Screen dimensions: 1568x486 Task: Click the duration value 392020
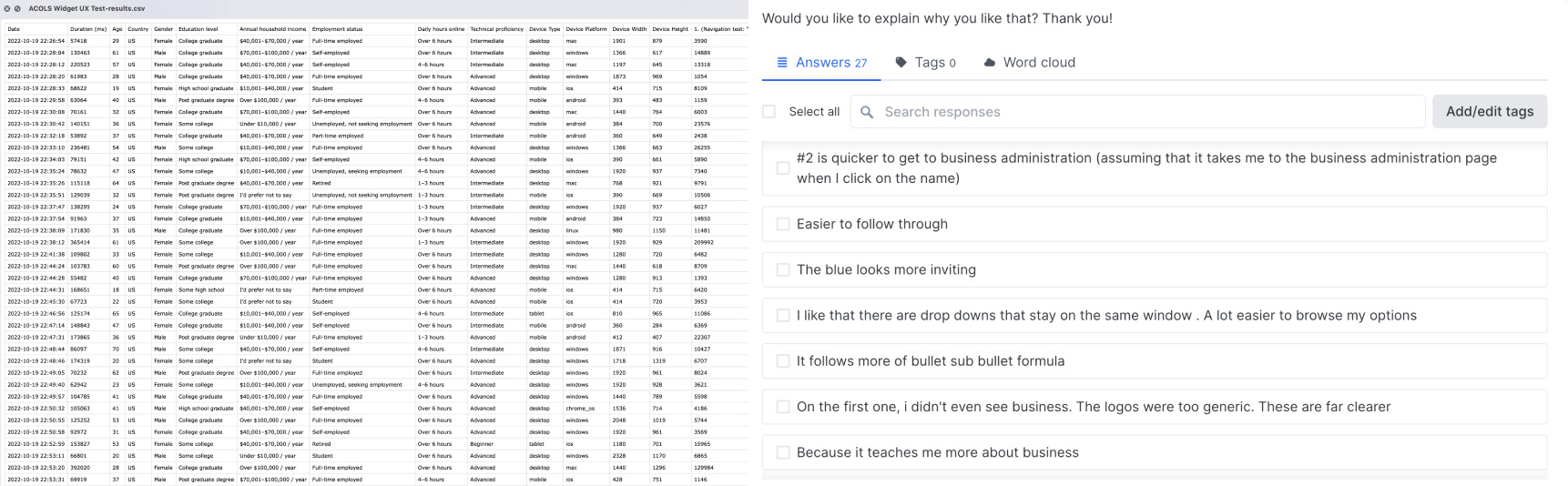click(x=79, y=467)
